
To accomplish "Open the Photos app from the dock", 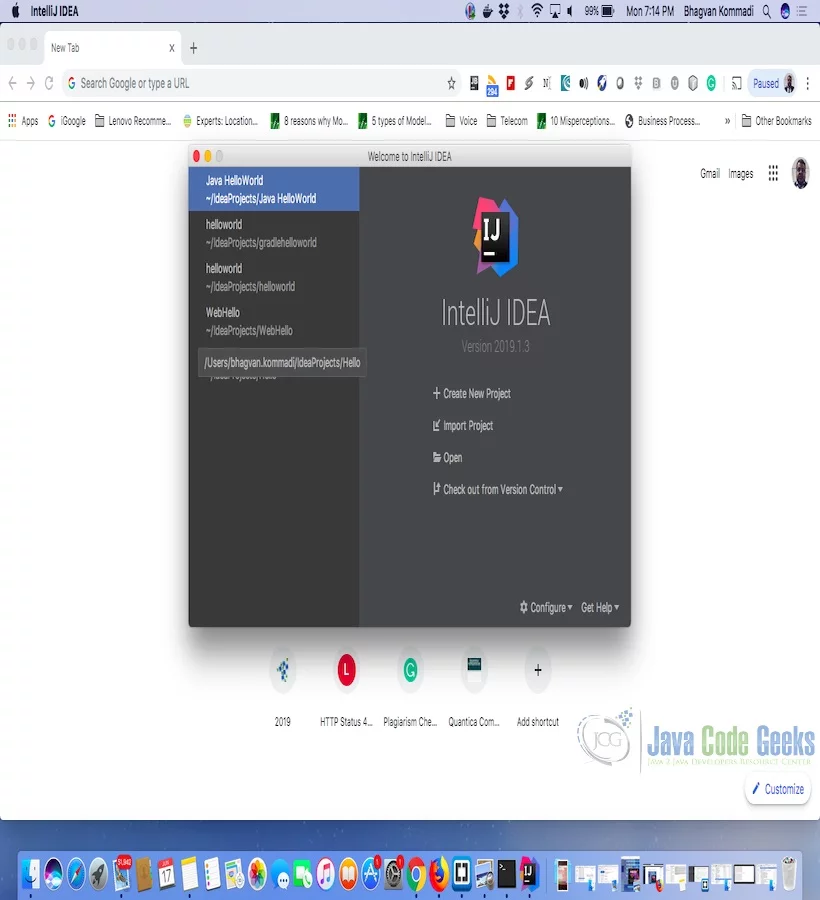I will tap(258, 874).
